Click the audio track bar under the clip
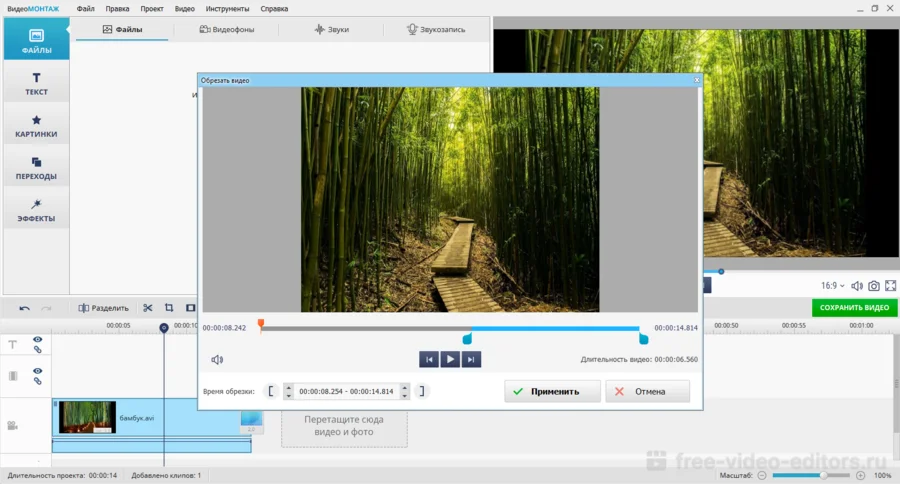The width and height of the screenshot is (900, 484). 152,446
